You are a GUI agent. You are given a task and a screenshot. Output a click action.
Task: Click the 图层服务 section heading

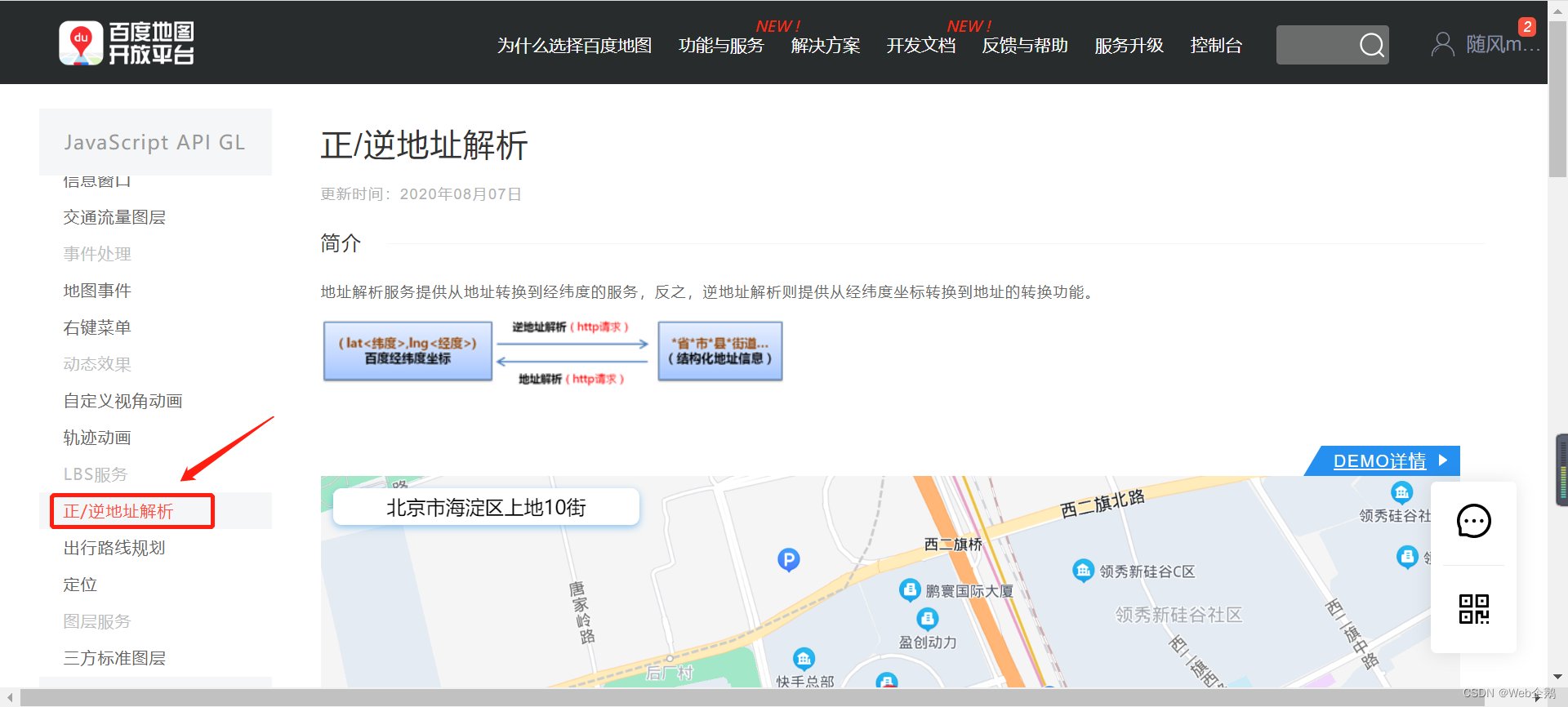tap(97, 621)
